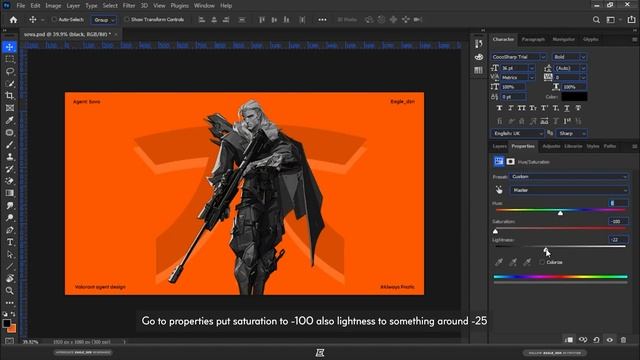640x360 pixels.
Task: Toggle Small Caps text style
Action: coord(533,108)
